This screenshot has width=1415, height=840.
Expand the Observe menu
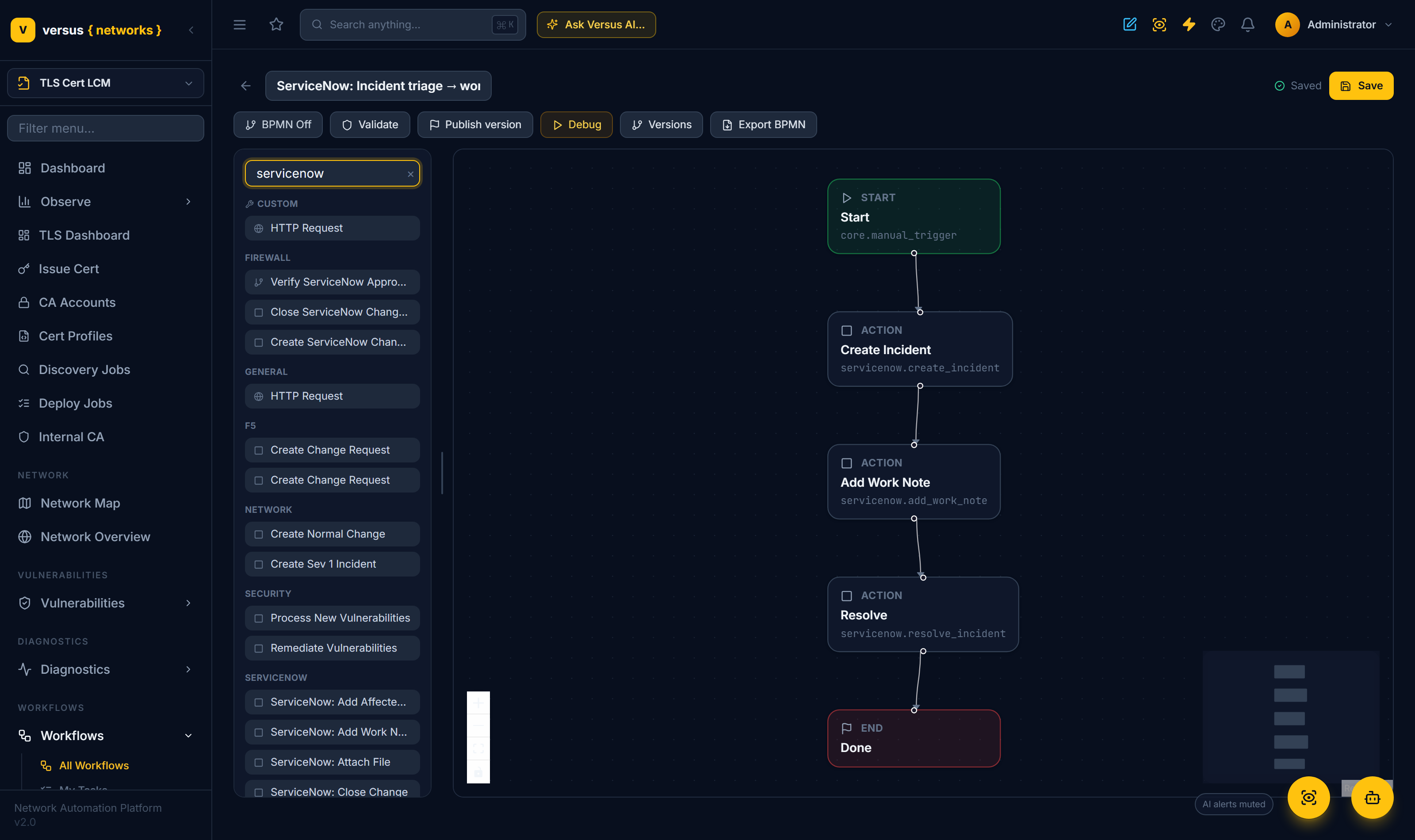[x=105, y=202]
